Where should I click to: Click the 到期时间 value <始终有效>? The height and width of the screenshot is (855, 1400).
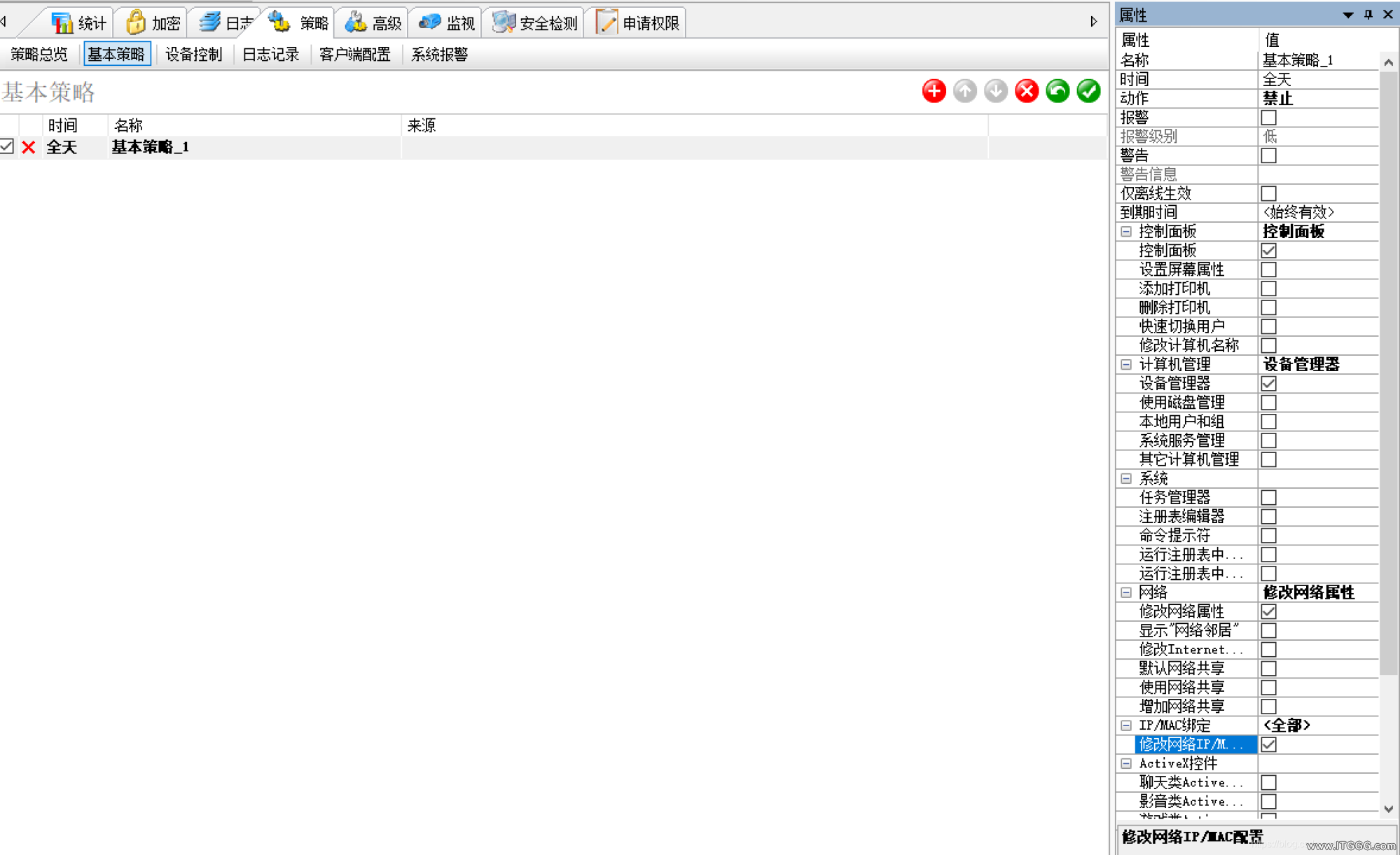1318,212
